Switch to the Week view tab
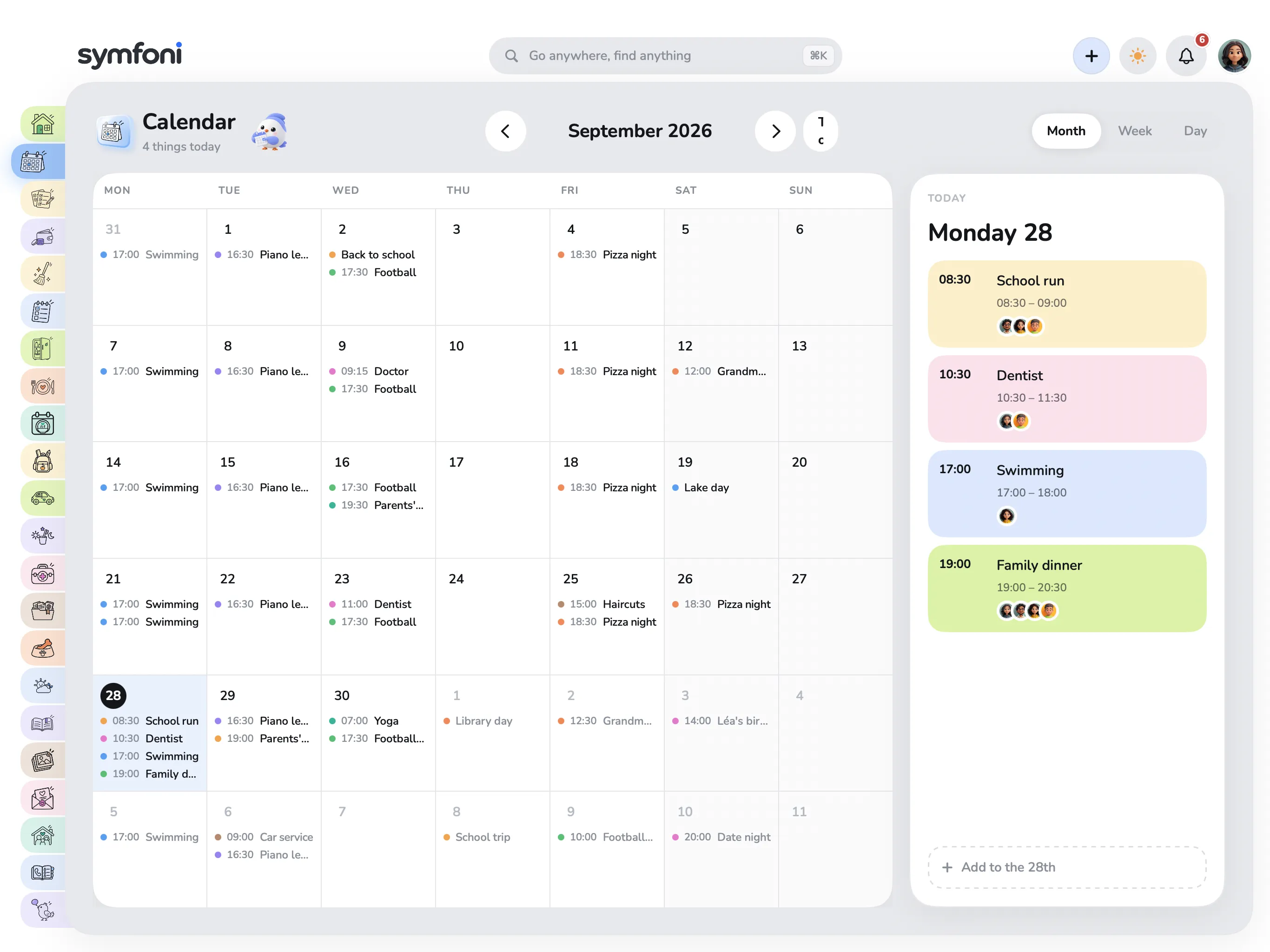 [1135, 131]
